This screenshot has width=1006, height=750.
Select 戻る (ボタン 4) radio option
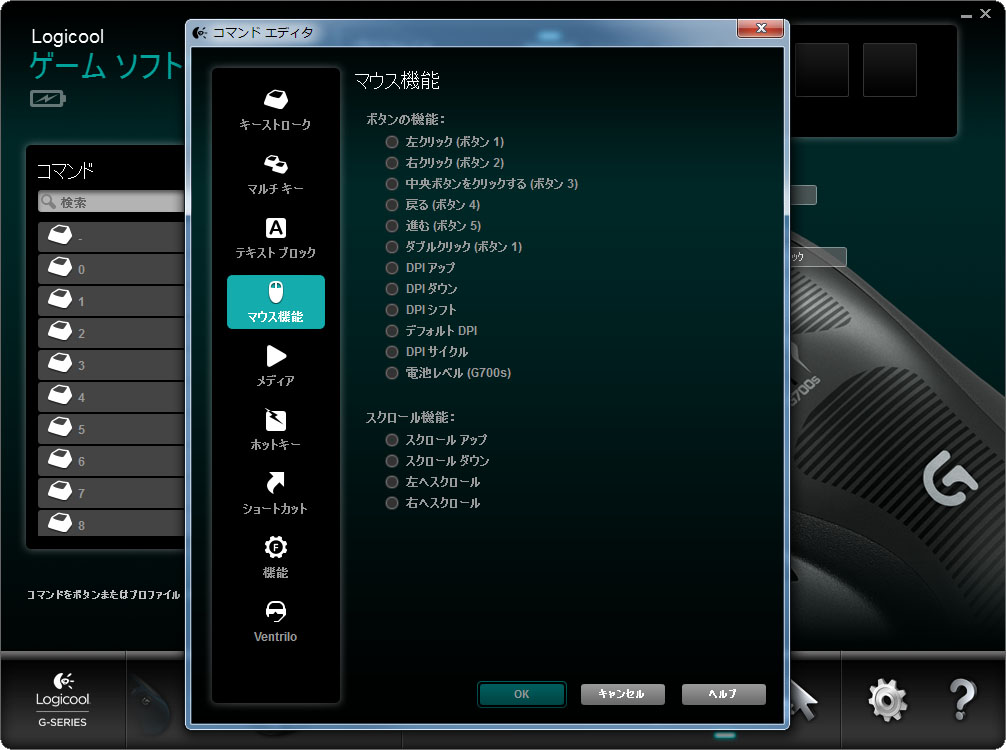pyautogui.click(x=392, y=205)
